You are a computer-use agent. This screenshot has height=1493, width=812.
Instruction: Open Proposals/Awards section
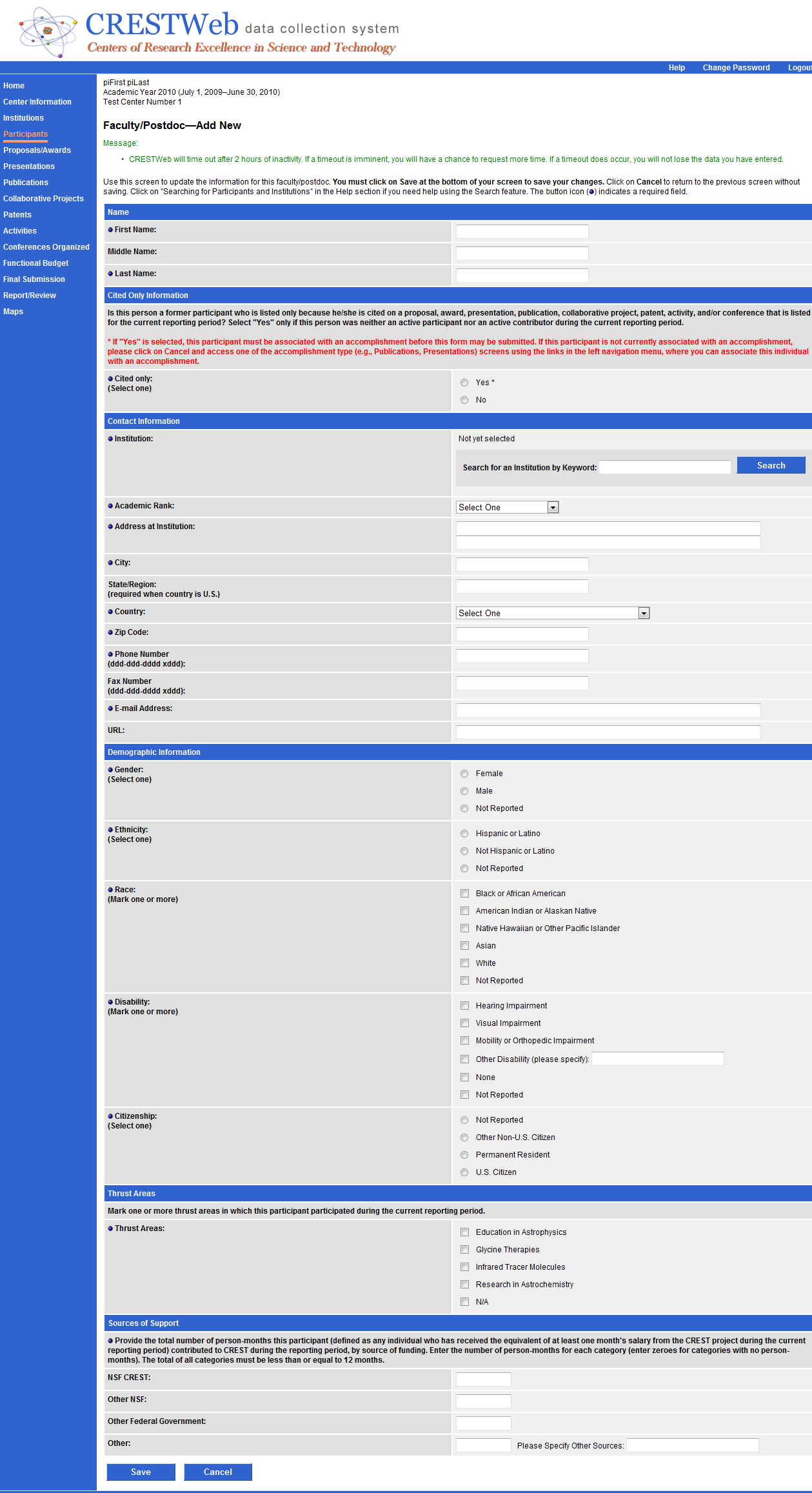point(37,150)
